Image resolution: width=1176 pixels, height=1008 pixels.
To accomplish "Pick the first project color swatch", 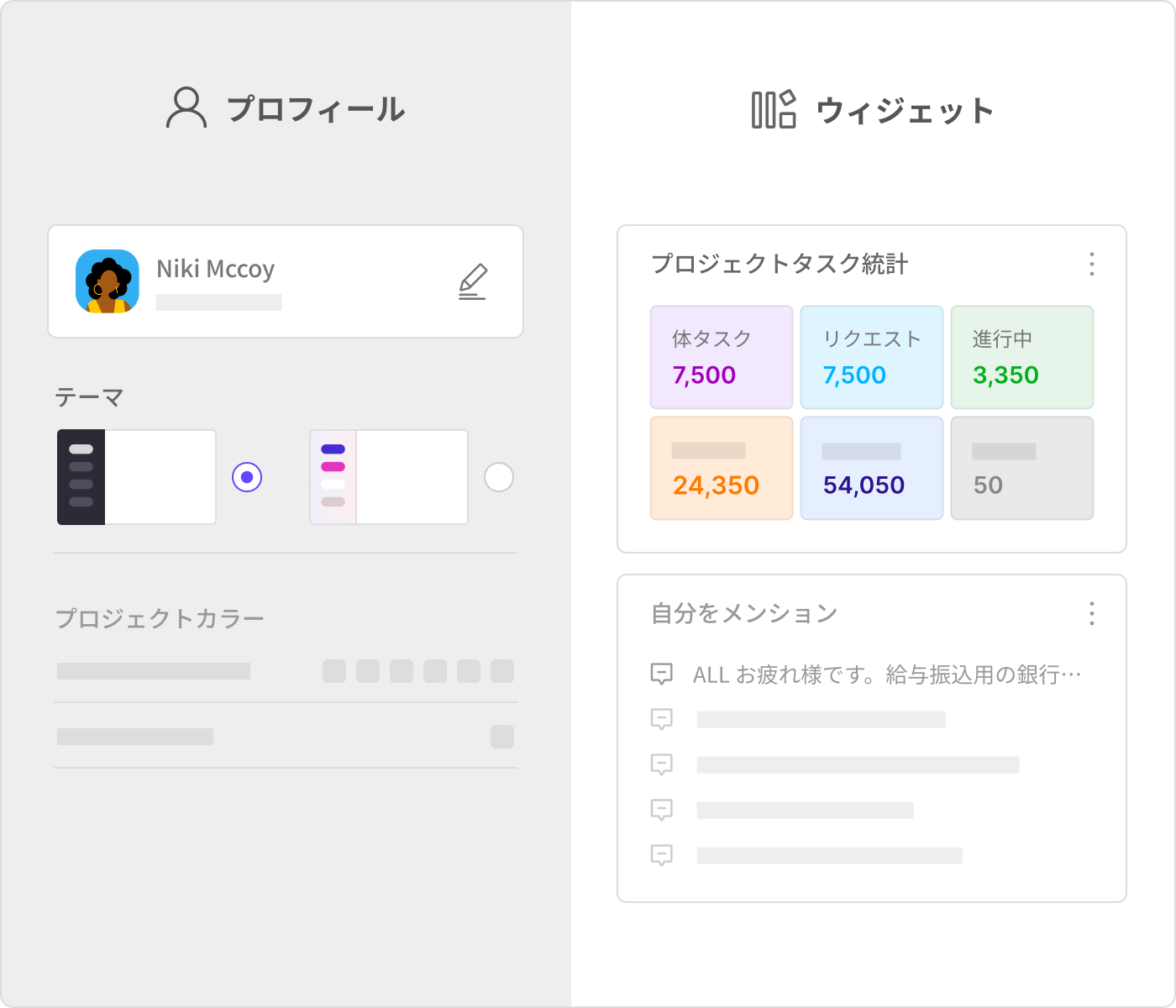I will click(334, 671).
